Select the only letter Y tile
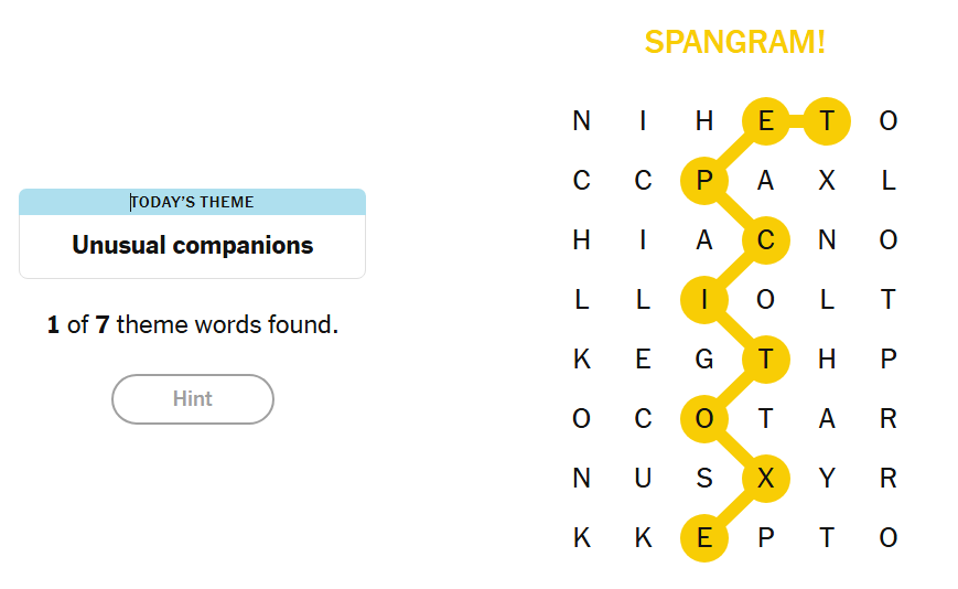958x589 pixels. click(826, 479)
